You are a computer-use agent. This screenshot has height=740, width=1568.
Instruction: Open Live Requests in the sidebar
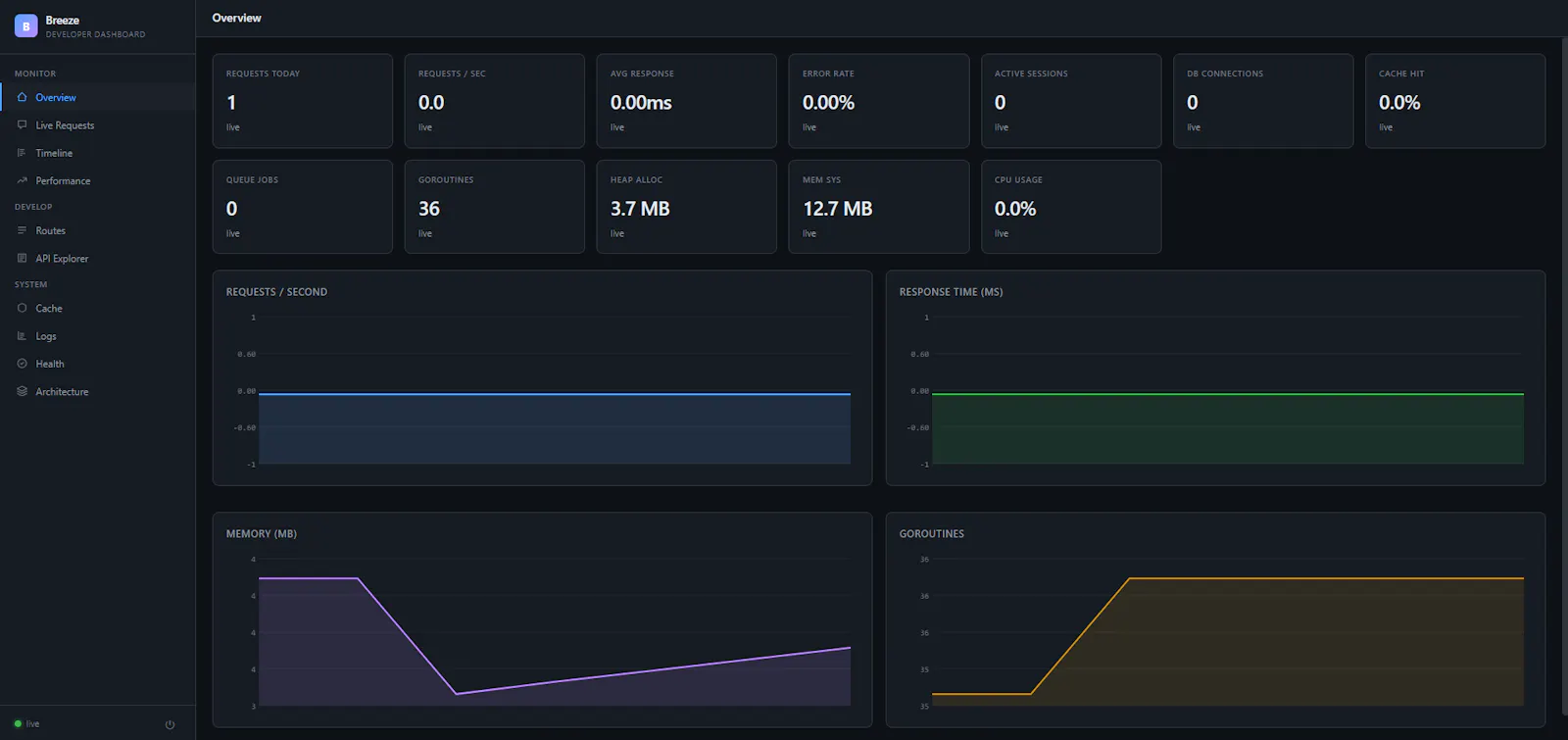[x=98, y=125]
